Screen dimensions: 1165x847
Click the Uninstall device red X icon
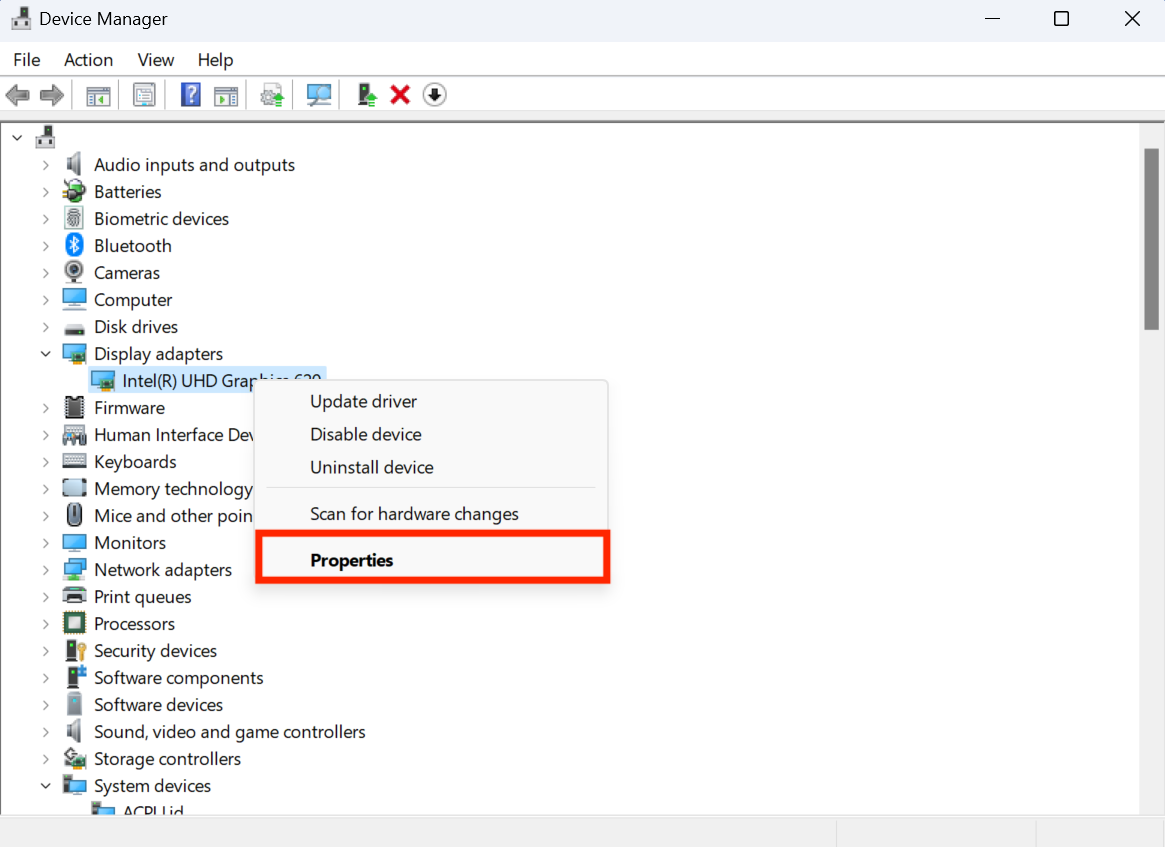399,94
